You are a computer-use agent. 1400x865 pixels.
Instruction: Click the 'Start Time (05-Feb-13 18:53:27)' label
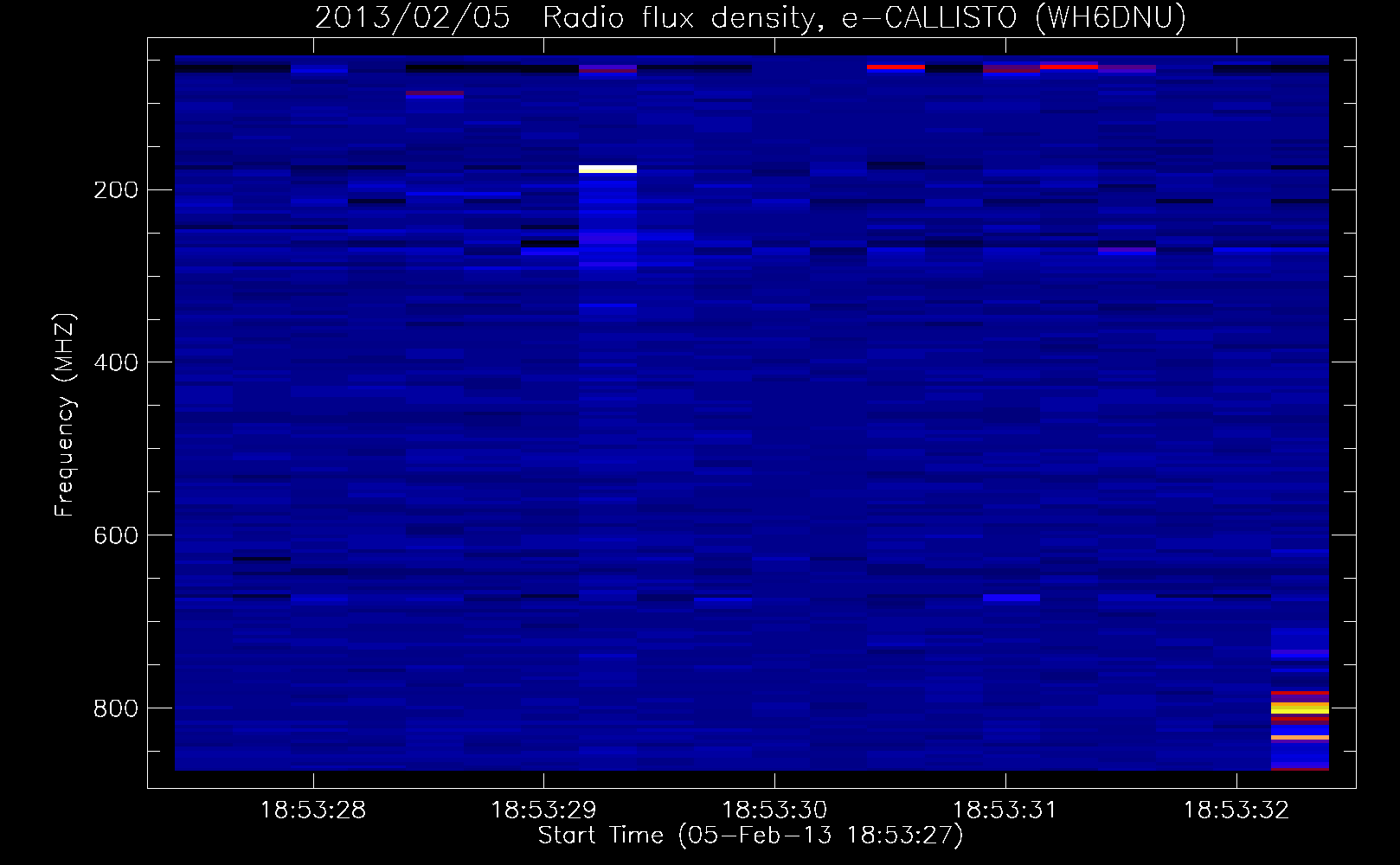pyautogui.click(x=750, y=836)
